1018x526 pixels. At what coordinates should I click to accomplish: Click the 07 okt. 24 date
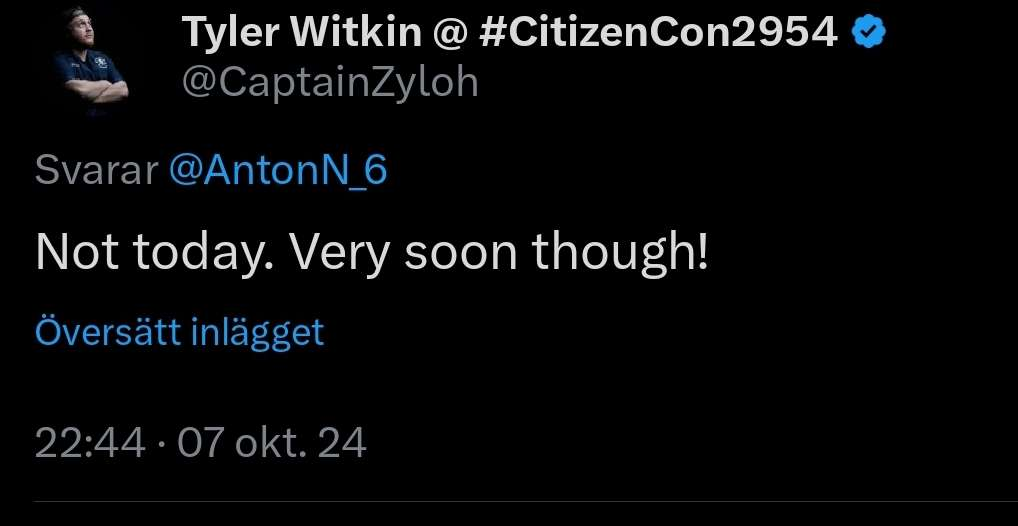pyautogui.click(x=272, y=444)
